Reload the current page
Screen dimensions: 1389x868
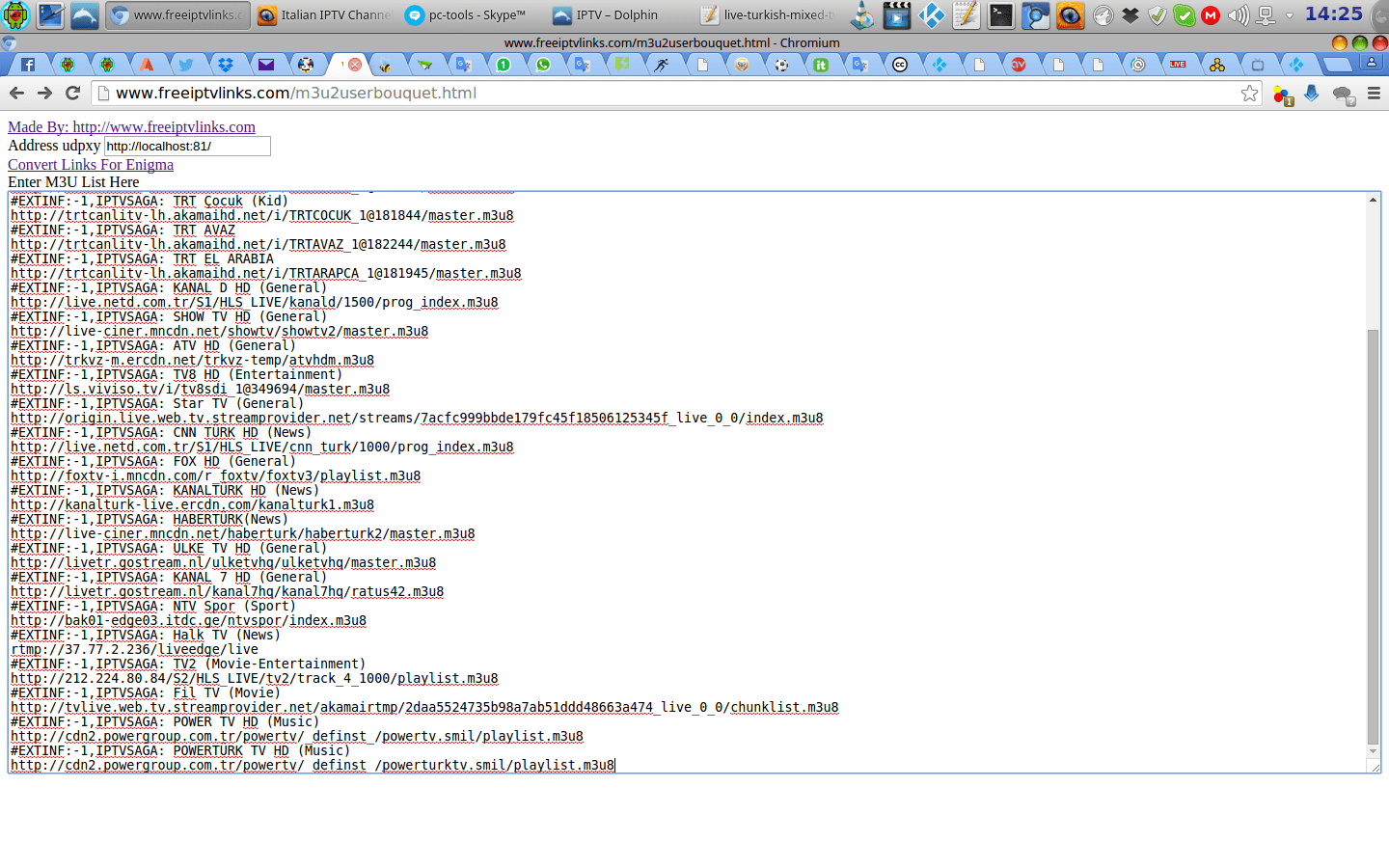point(72,93)
